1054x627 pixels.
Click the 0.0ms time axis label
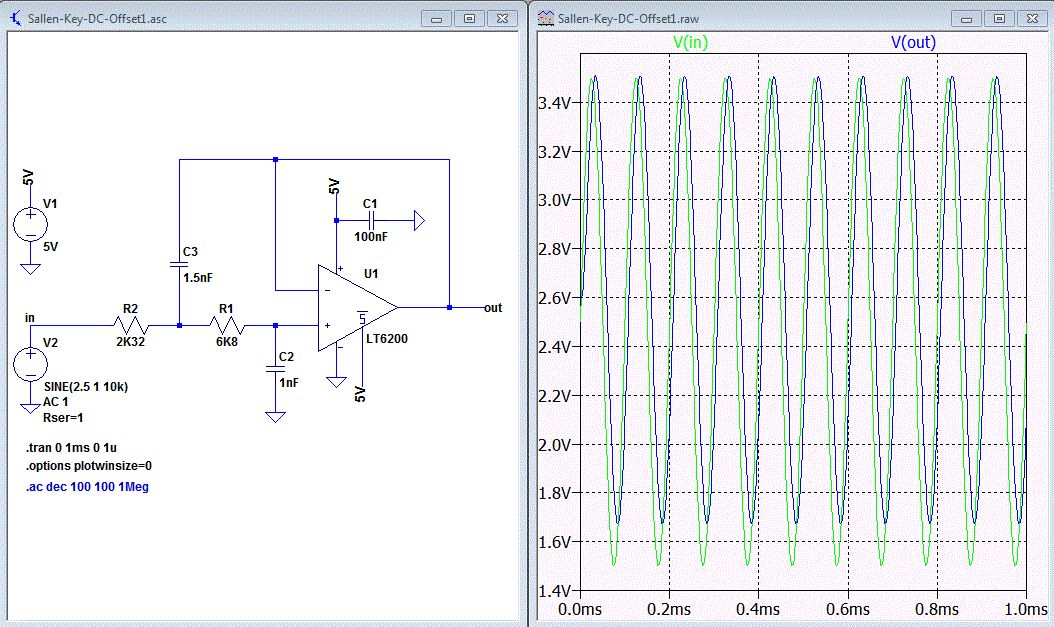pos(580,609)
